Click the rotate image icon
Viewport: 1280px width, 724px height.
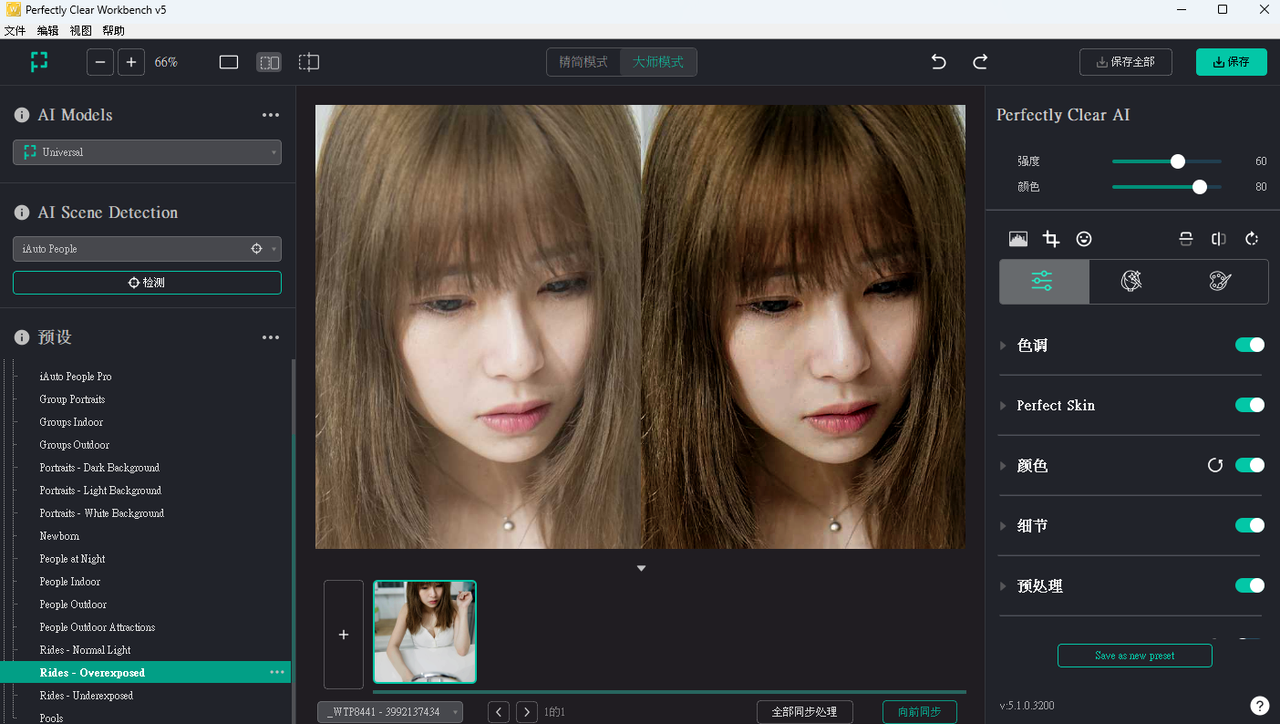click(1251, 239)
